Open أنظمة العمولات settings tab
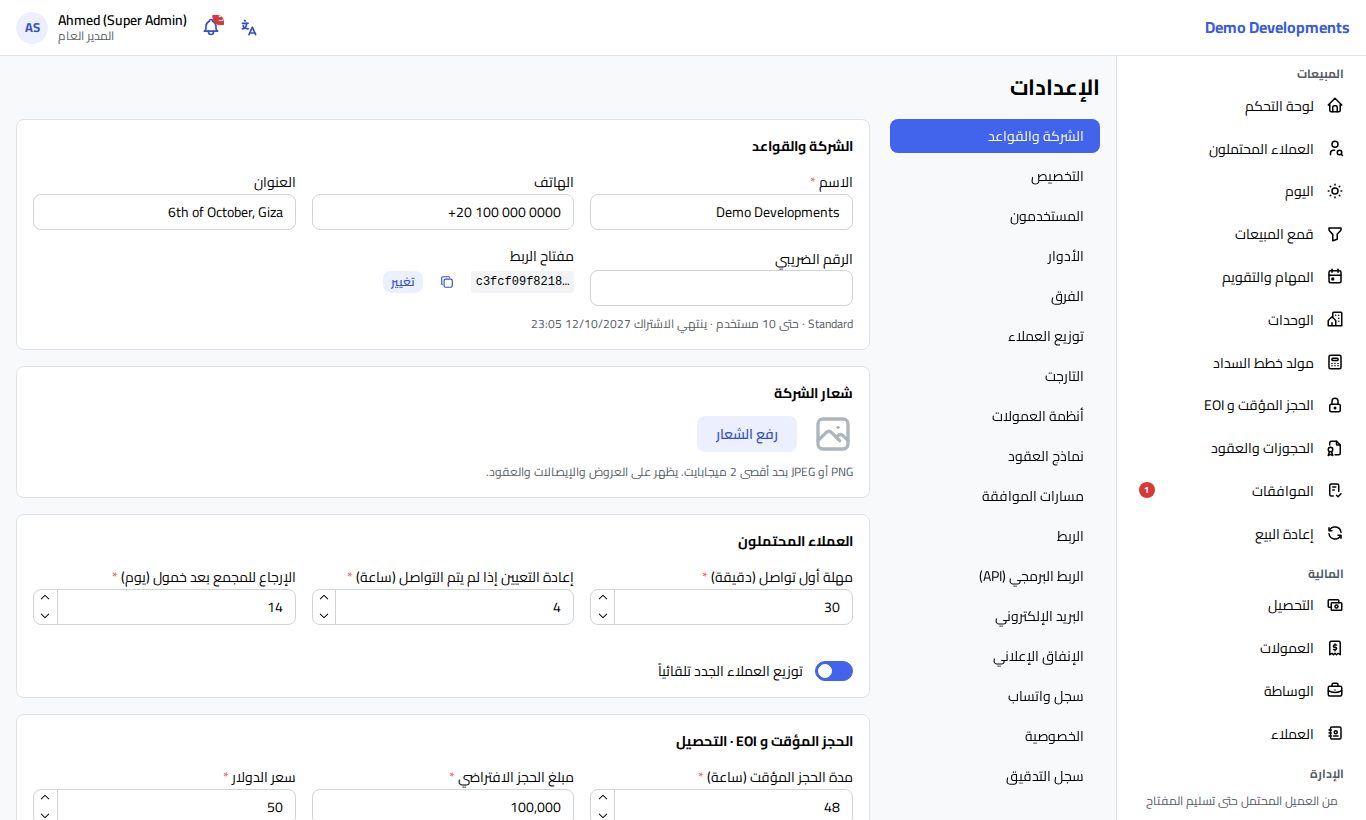1366x820 pixels. [x=995, y=416]
